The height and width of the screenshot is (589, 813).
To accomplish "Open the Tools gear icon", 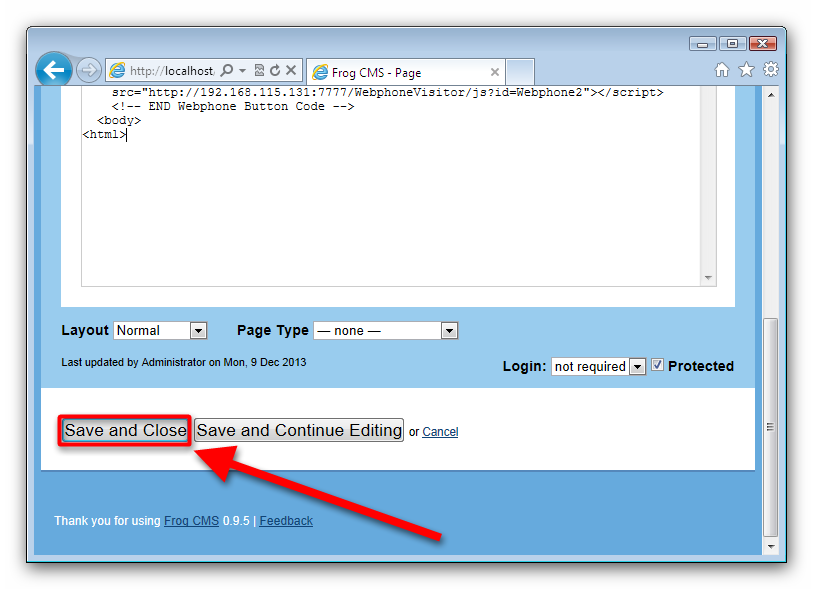I will (770, 70).
